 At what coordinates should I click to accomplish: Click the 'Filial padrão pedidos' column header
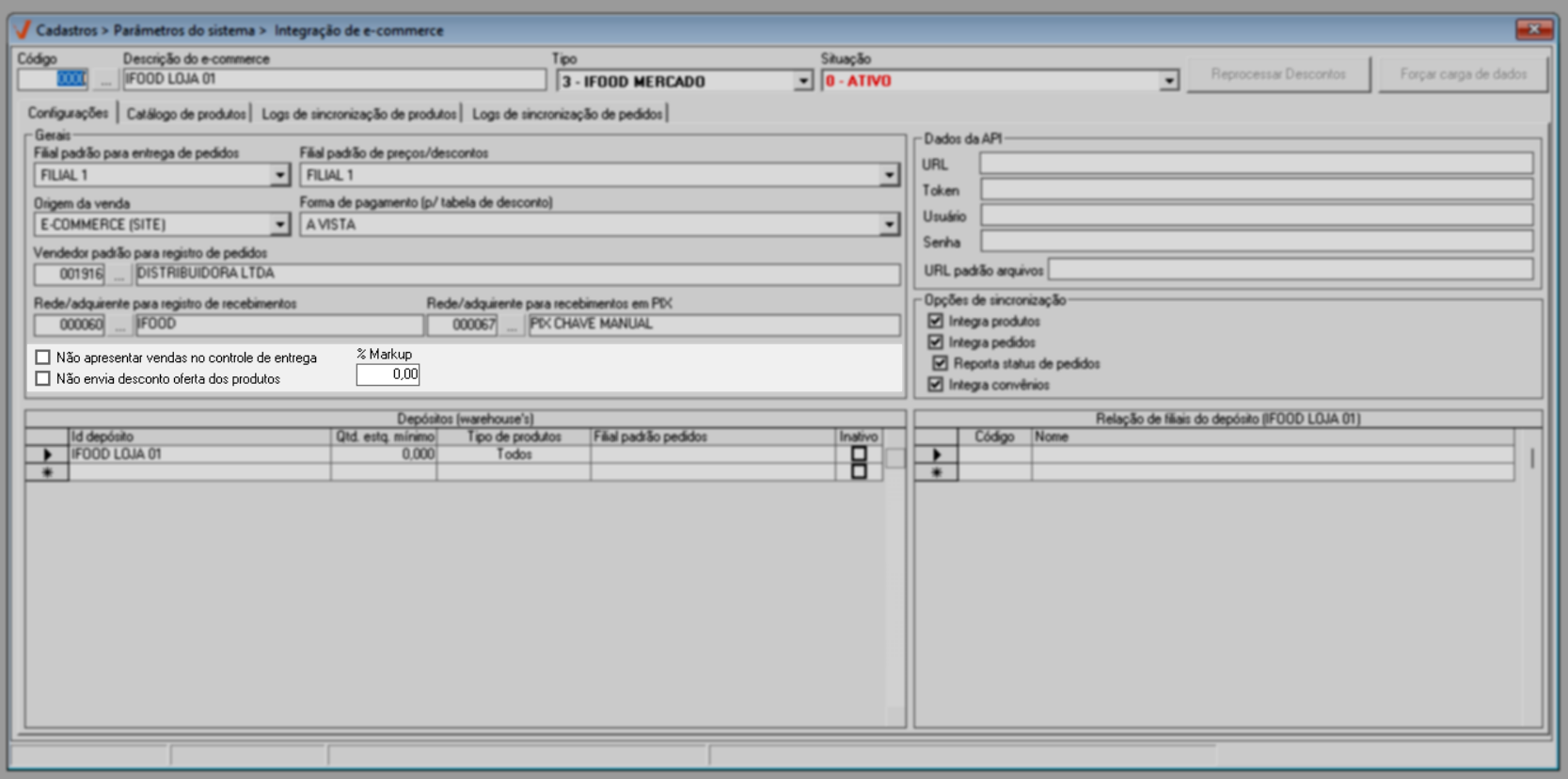coord(713,437)
